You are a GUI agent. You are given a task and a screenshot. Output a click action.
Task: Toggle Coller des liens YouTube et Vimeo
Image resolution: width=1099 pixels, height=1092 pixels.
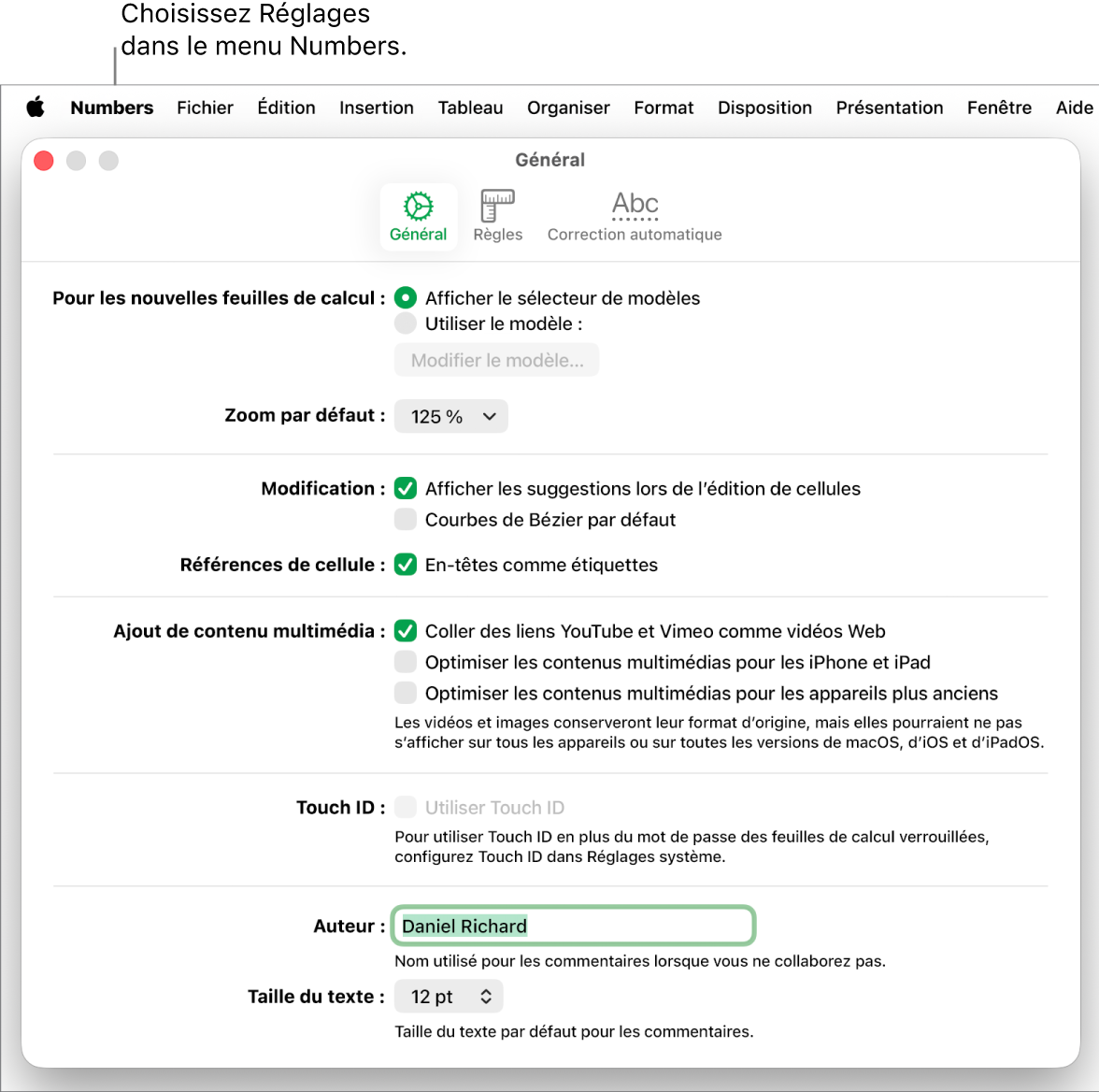tap(406, 630)
